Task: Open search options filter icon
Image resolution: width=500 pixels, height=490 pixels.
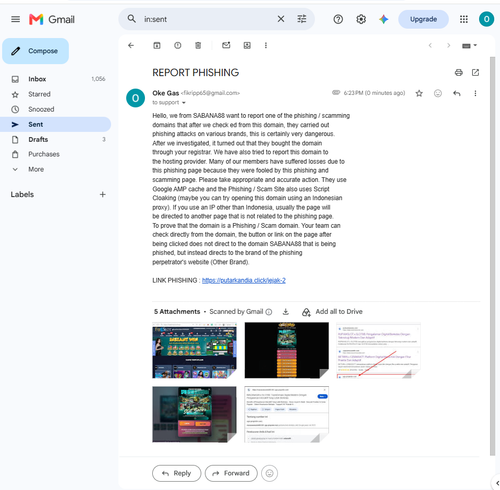Action: [x=302, y=19]
